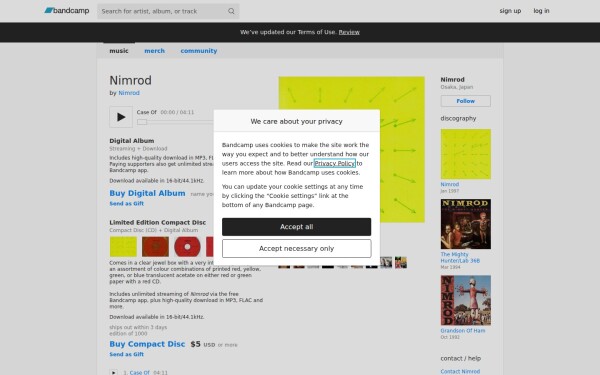The image size is (600, 375).
Task: Click Send as Gift under Compact Disc
Action: (127, 354)
